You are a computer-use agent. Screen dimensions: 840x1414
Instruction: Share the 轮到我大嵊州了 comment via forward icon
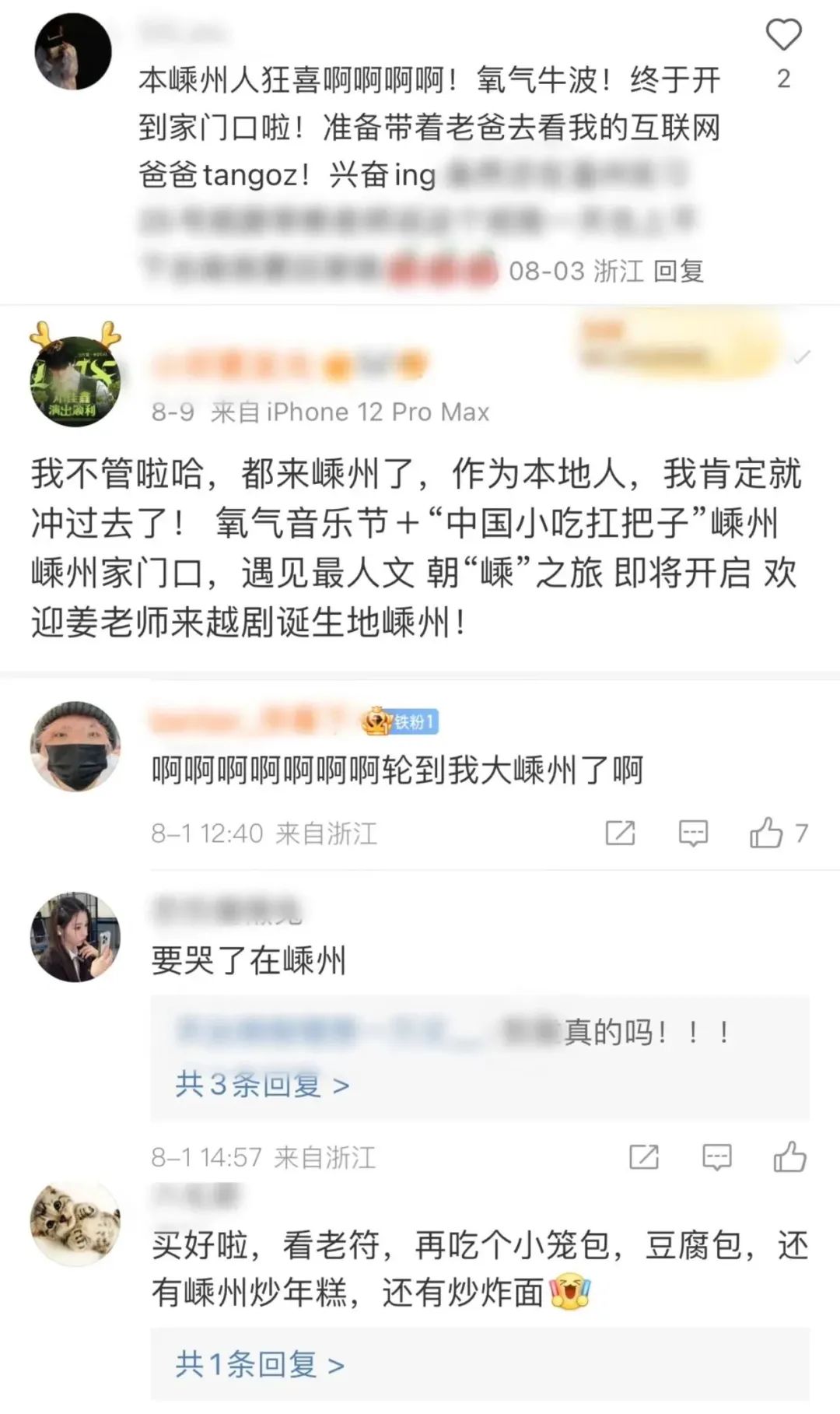pos(620,833)
